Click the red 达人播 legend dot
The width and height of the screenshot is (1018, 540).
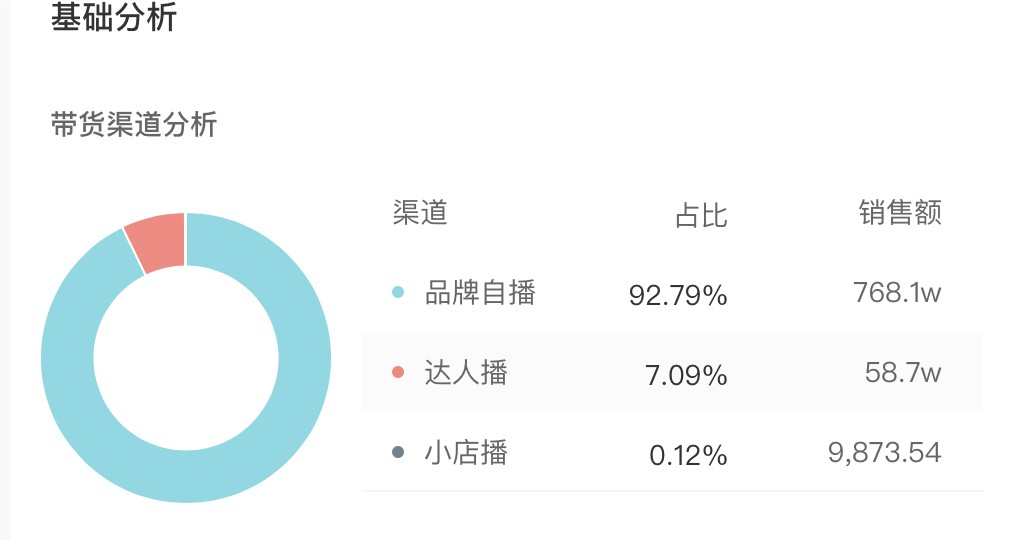click(398, 372)
